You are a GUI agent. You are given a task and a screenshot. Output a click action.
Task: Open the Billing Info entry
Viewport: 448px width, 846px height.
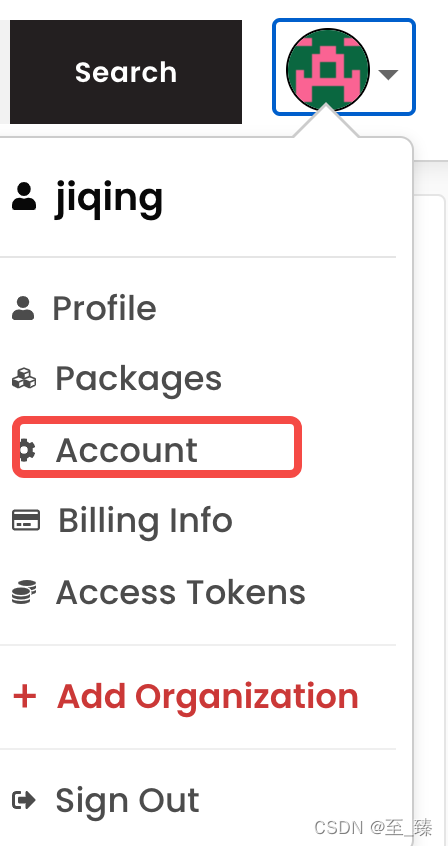145,521
